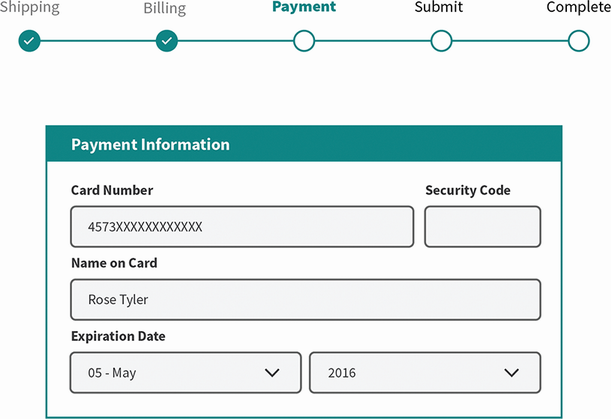Go to the Complete step circle
Viewport: 611px width, 419px height.
pyautogui.click(x=578, y=41)
